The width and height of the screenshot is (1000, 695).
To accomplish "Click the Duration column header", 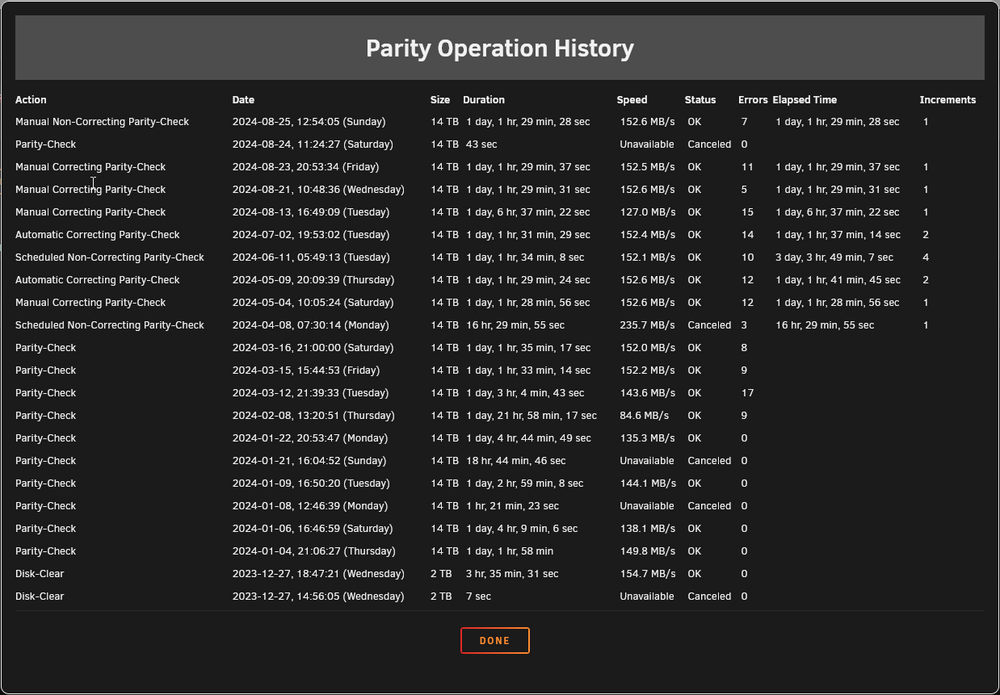I will (483, 99).
